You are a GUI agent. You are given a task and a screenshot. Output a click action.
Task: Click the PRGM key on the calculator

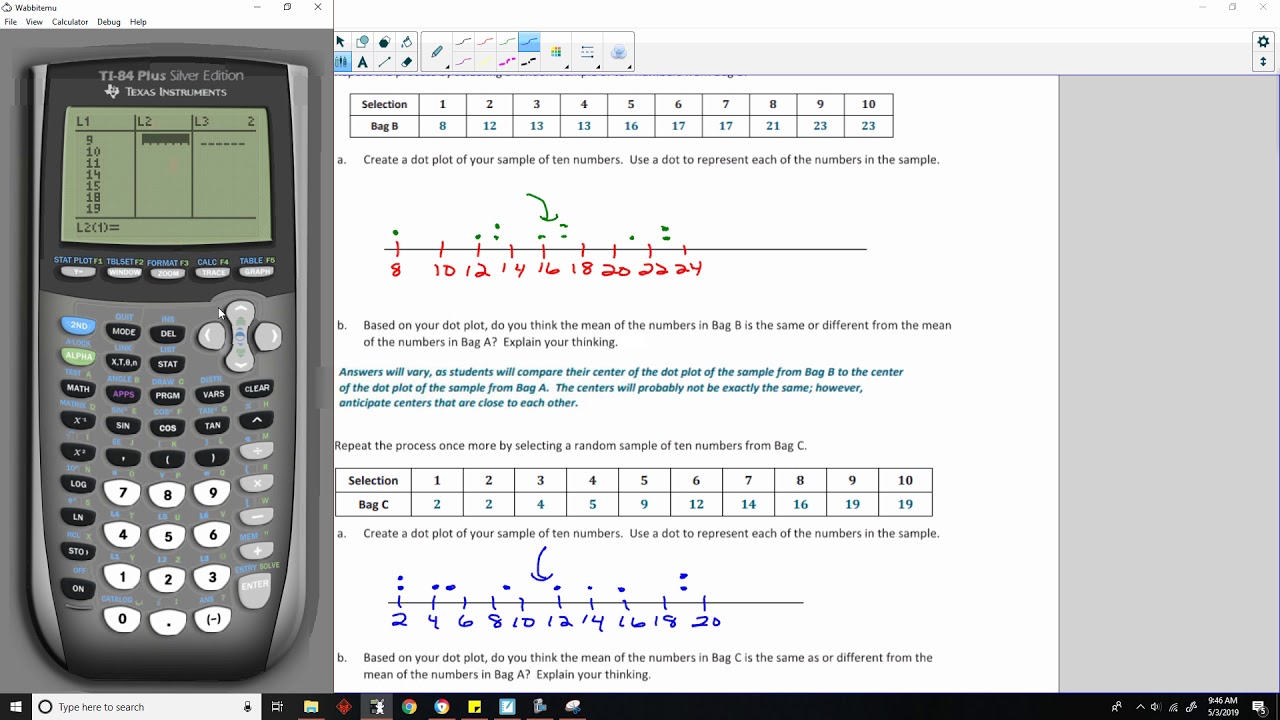pyautogui.click(x=168, y=396)
